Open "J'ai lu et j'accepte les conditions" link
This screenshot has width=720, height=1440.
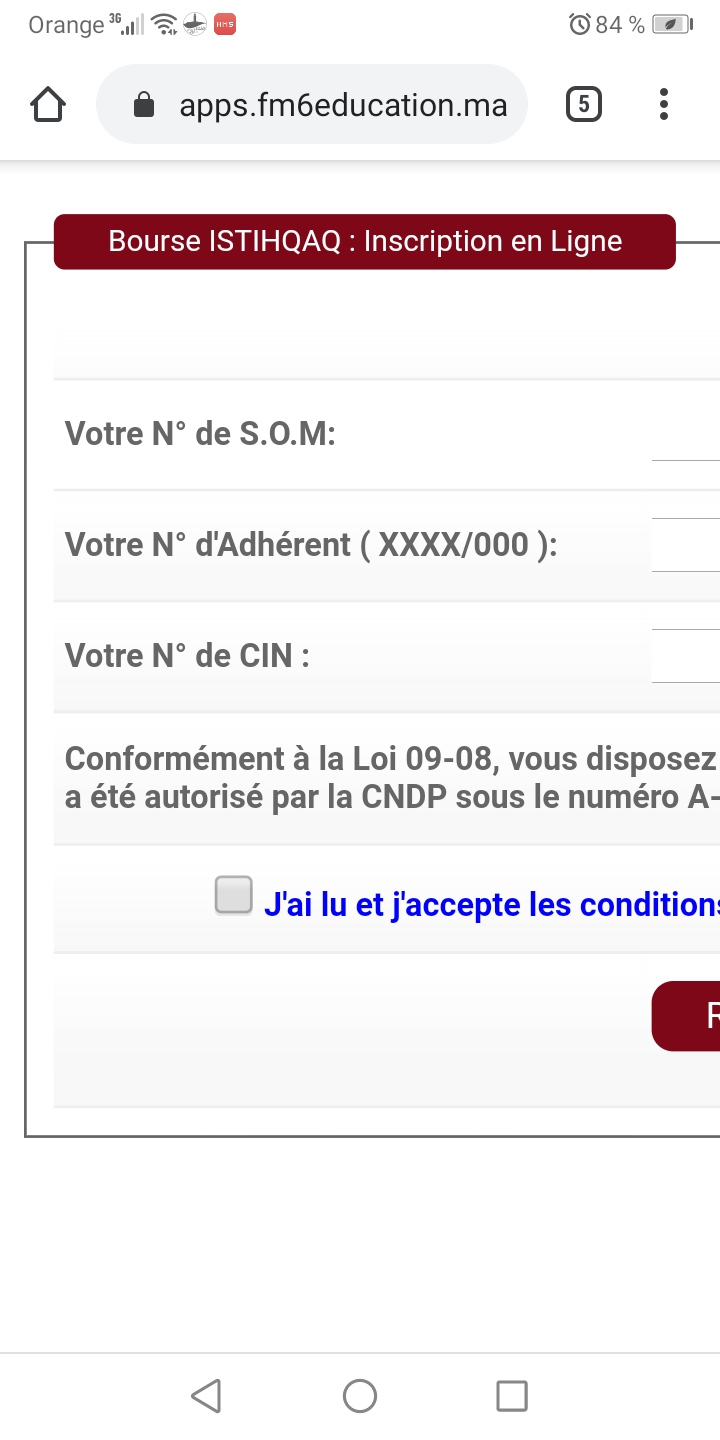click(x=490, y=905)
